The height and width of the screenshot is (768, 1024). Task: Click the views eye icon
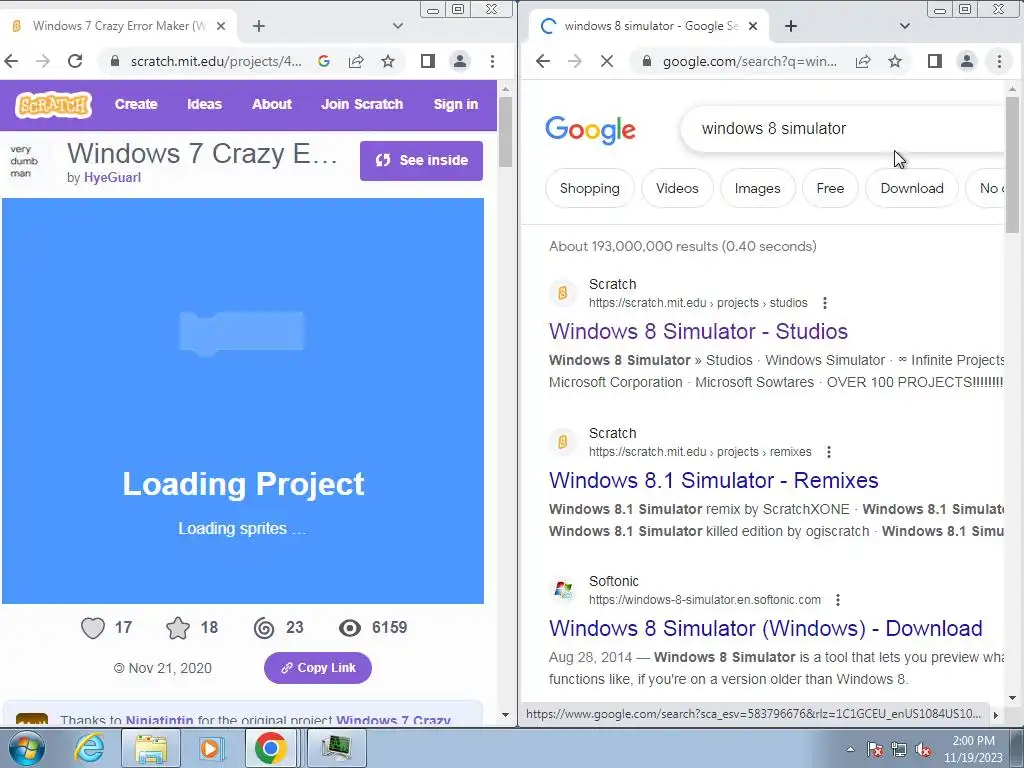[350, 628]
